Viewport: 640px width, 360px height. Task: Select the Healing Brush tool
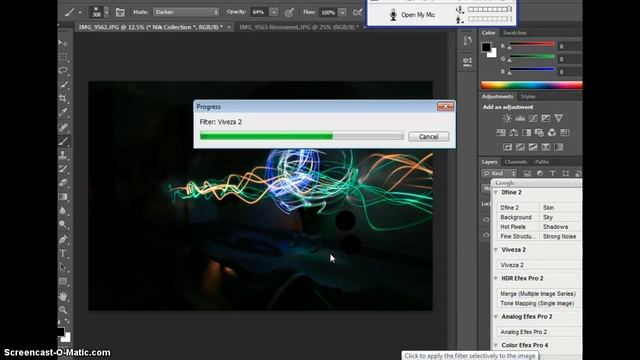pyautogui.click(x=63, y=127)
